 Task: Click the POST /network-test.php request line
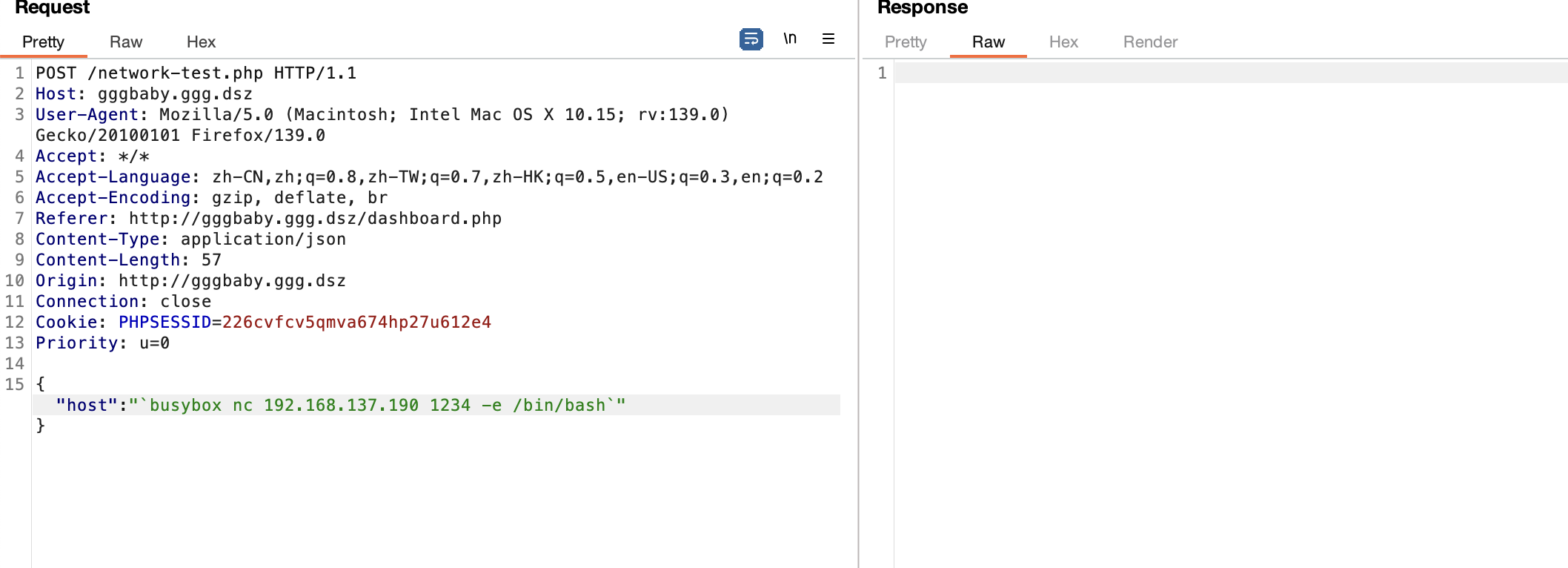(x=196, y=73)
